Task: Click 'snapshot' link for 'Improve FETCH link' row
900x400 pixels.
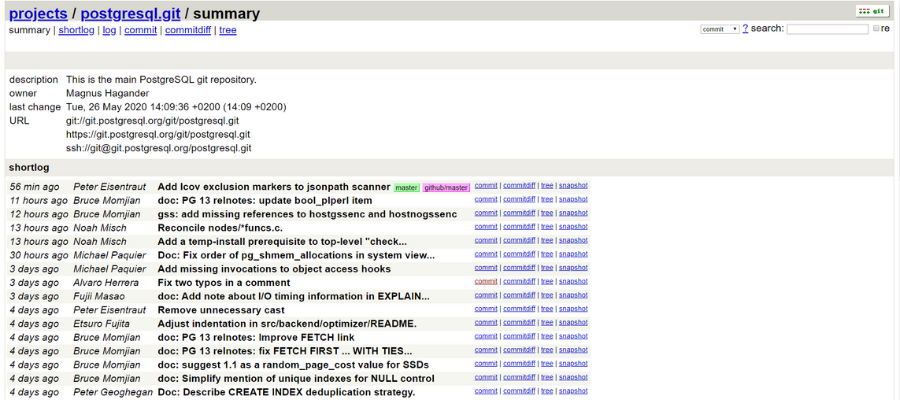Action: [573, 336]
